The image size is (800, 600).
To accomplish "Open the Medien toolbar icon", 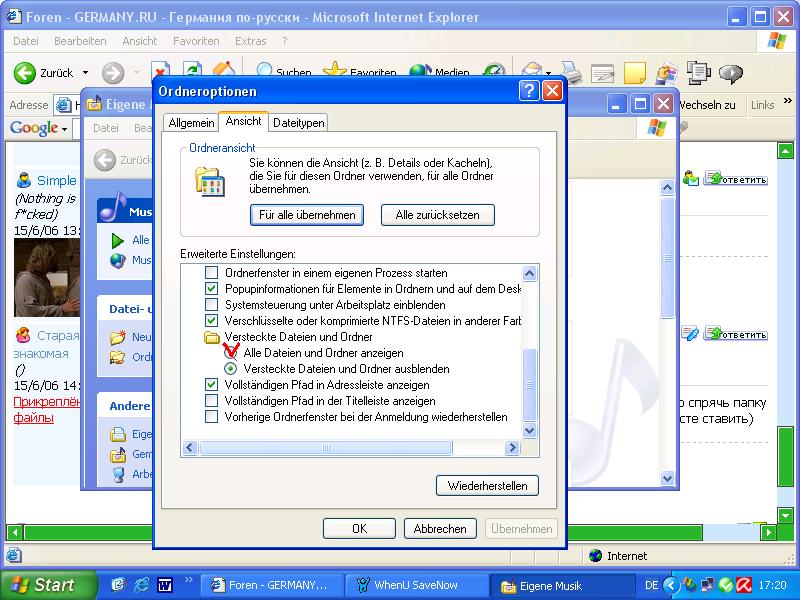I will coord(420,72).
